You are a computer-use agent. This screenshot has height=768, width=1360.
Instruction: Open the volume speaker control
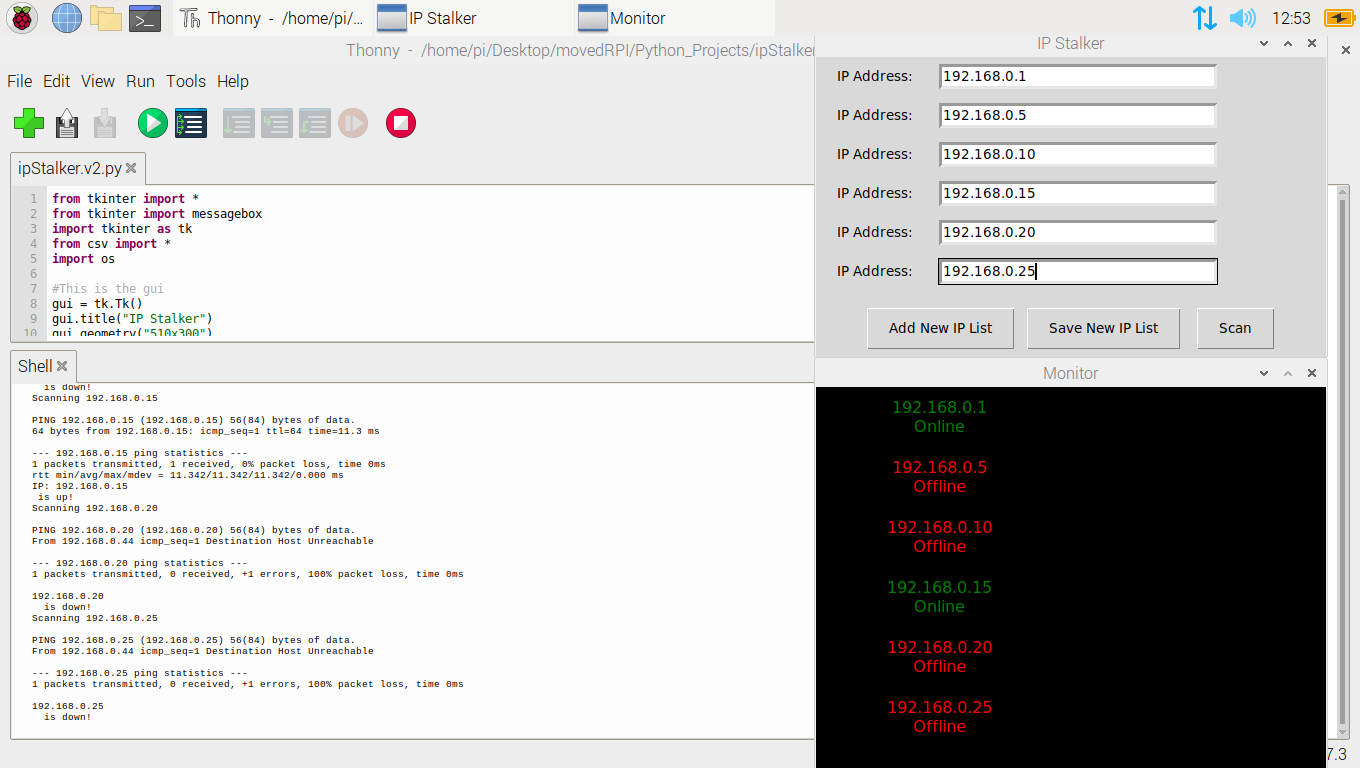pyautogui.click(x=1242, y=17)
